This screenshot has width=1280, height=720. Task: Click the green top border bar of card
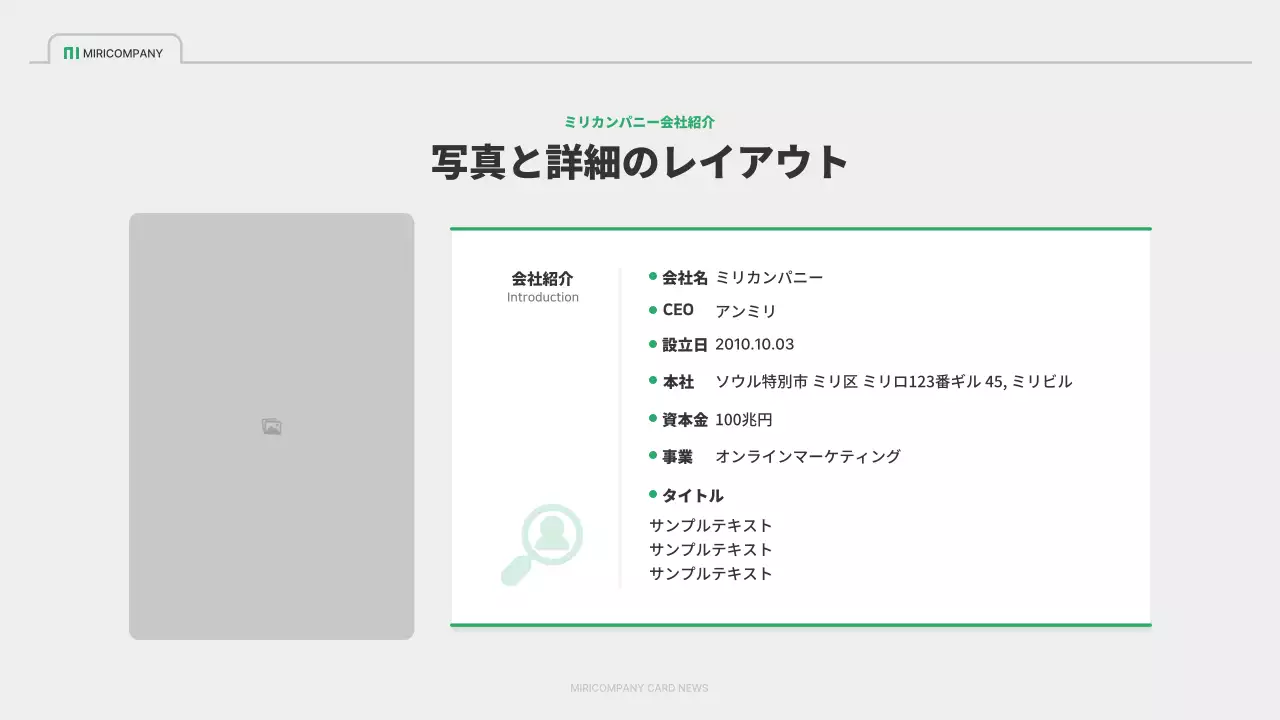[800, 227]
